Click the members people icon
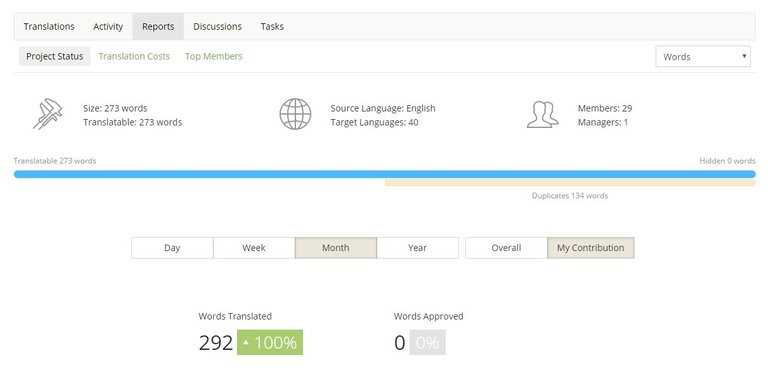The width and height of the screenshot is (768, 381). tap(543, 115)
